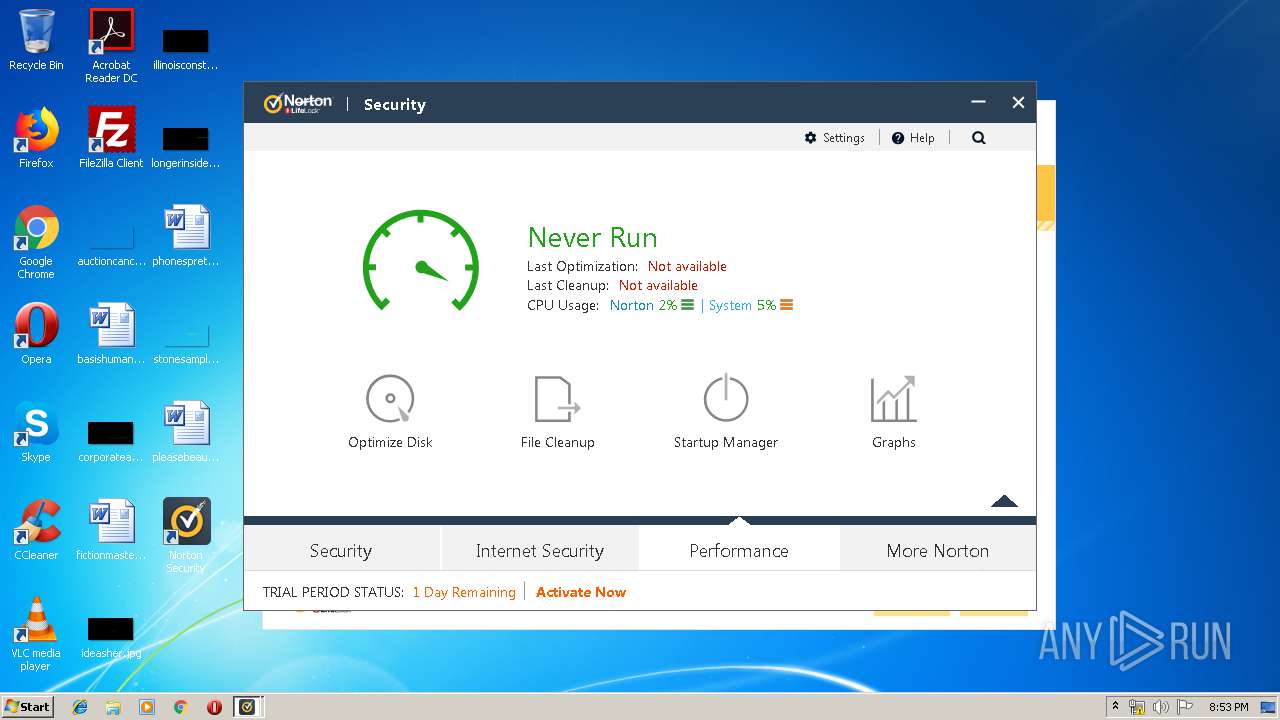This screenshot has height=720, width=1280.
Task: Select the longerinside desktop file
Action: point(186,146)
